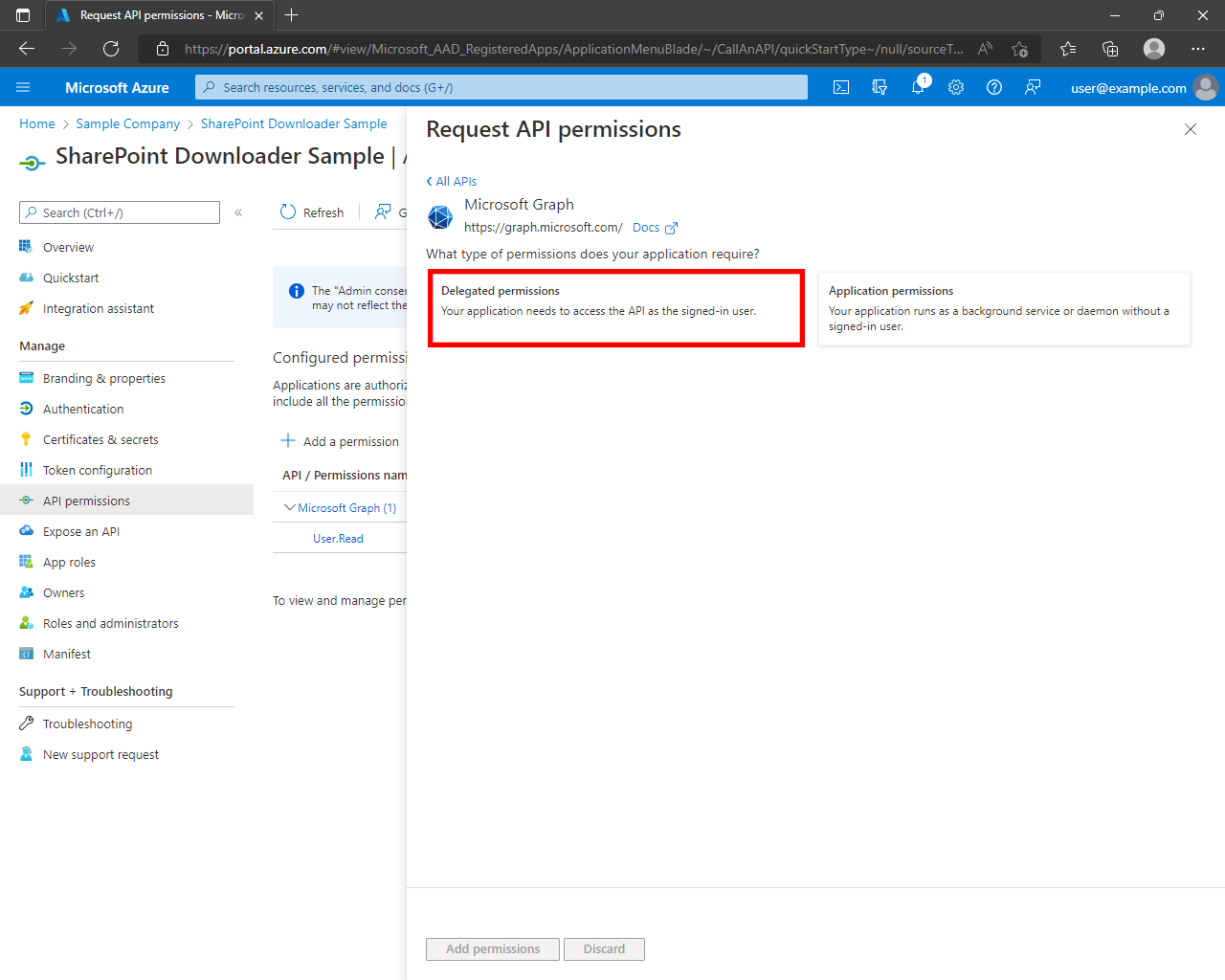
Task: Click the plus icon for Add a permission
Action: click(288, 440)
